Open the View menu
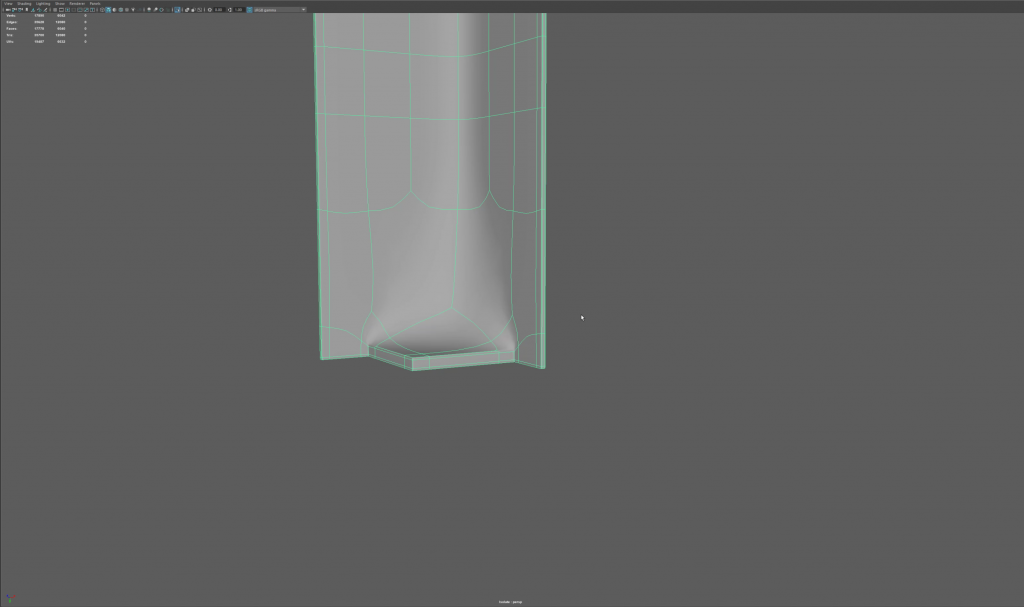This screenshot has width=1024, height=607. pos(8,3)
